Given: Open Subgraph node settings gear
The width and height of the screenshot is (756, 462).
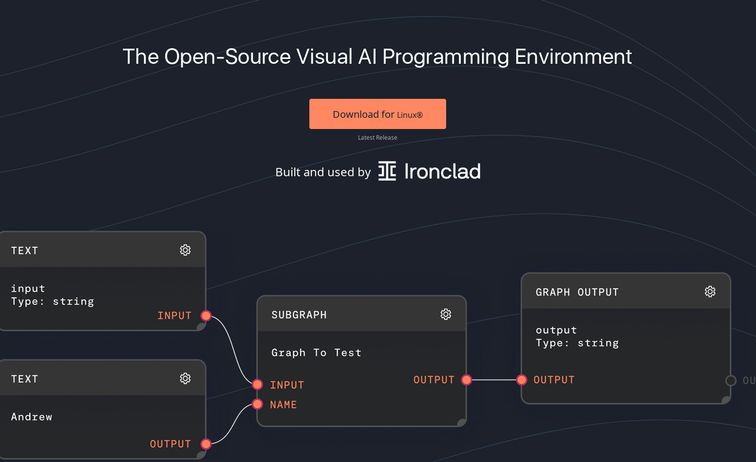Looking at the screenshot, I should click(446, 314).
